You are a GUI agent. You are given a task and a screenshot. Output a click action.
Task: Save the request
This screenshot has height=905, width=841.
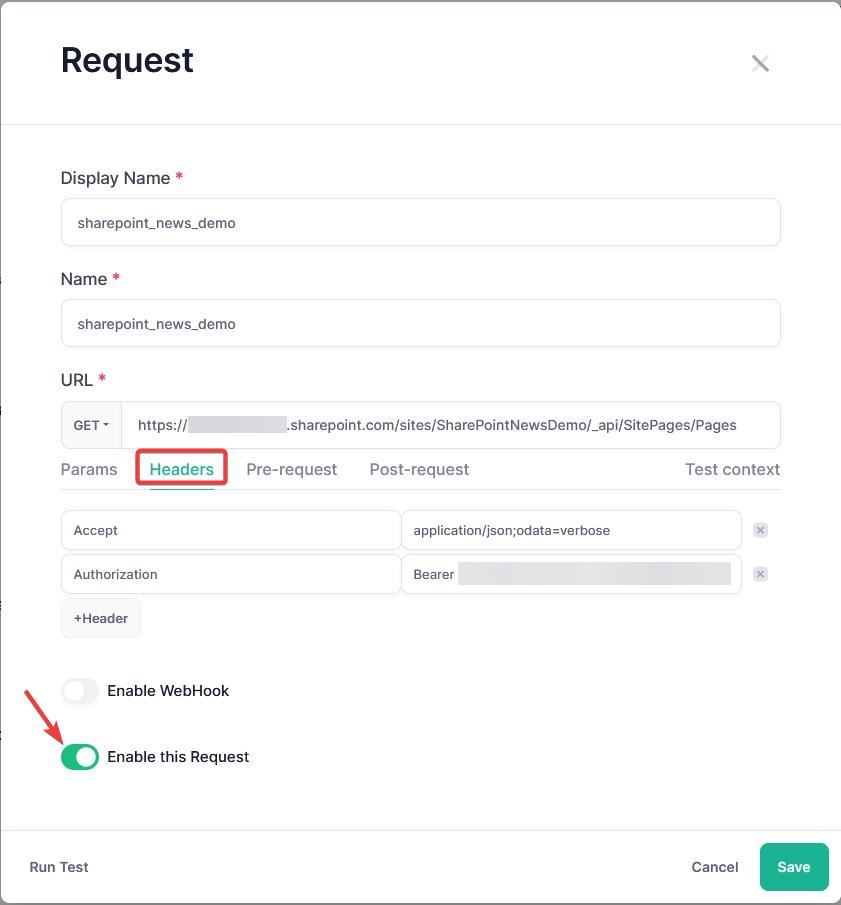click(793, 867)
